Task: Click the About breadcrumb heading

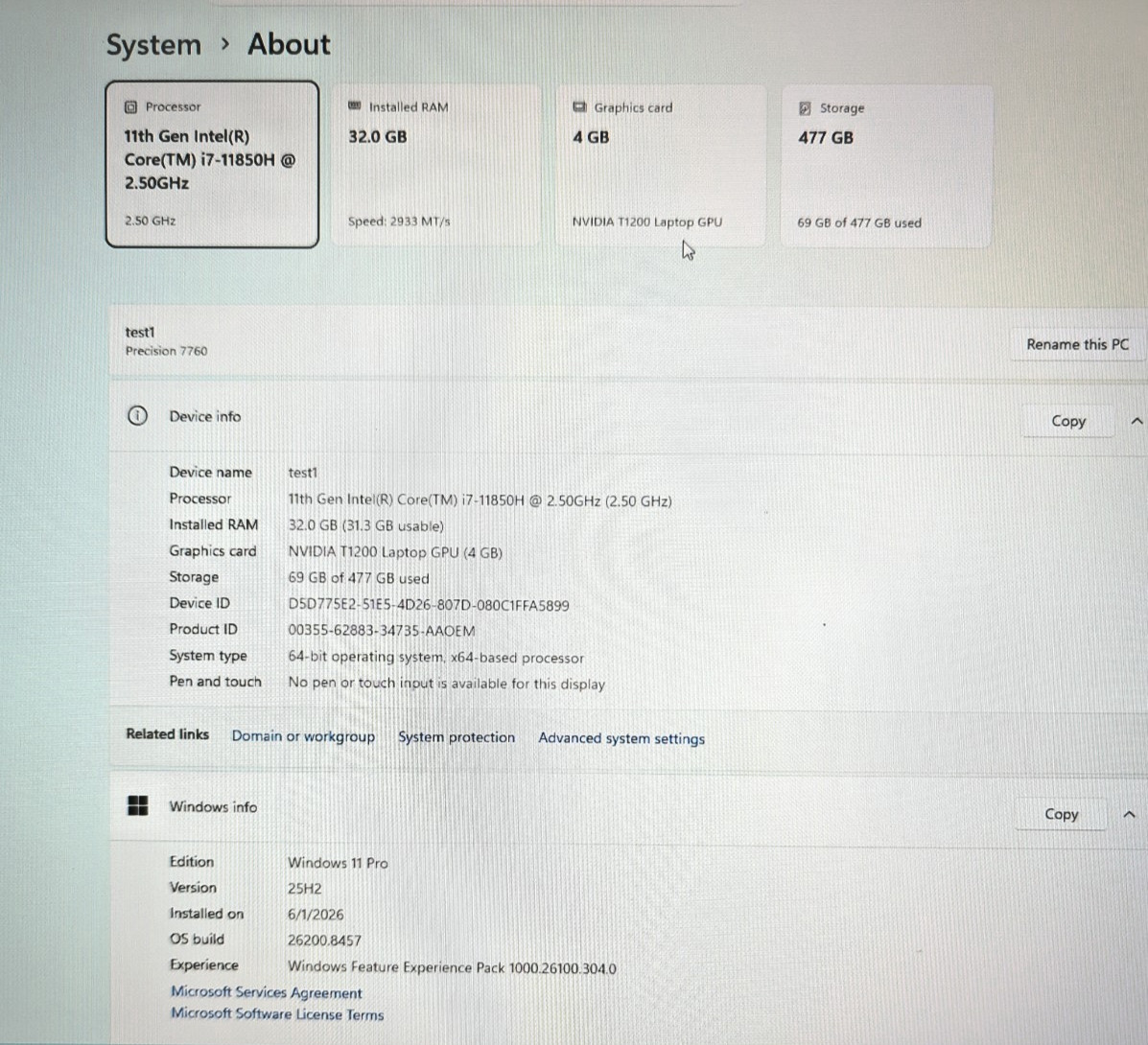Action: [x=290, y=44]
